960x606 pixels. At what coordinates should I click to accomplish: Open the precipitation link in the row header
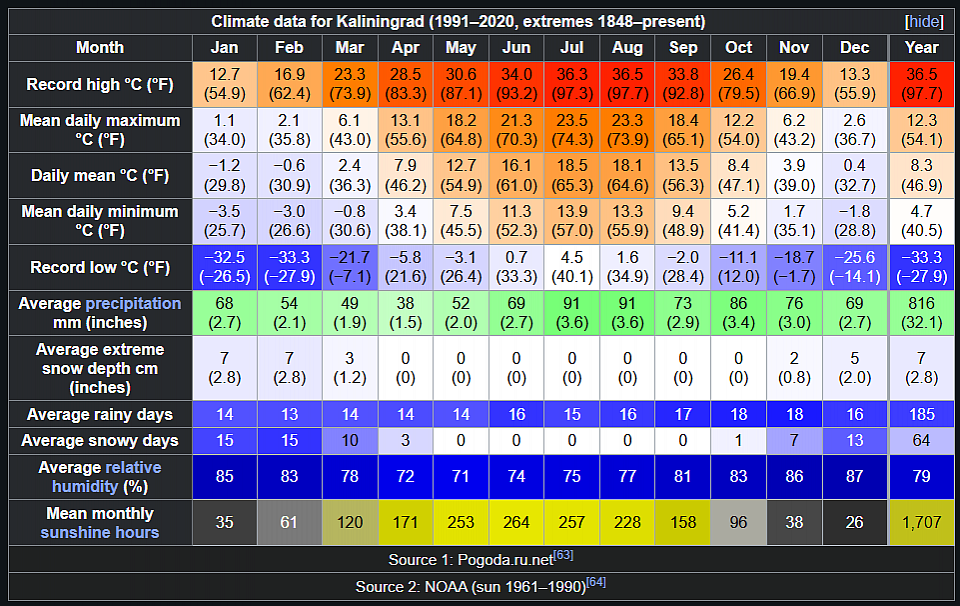133,304
